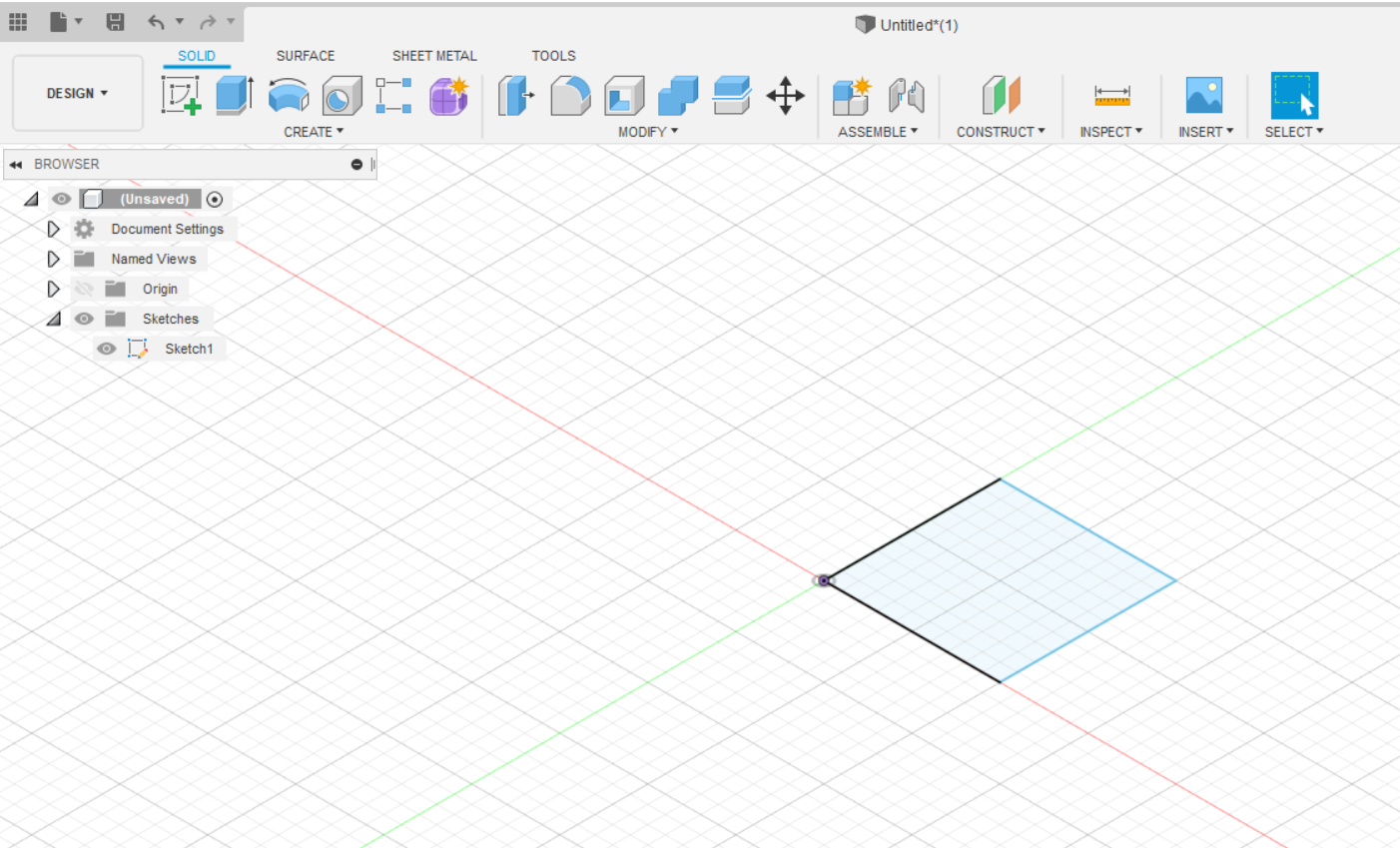Activate the Select tool
The width and height of the screenshot is (1400, 848).
[1294, 96]
